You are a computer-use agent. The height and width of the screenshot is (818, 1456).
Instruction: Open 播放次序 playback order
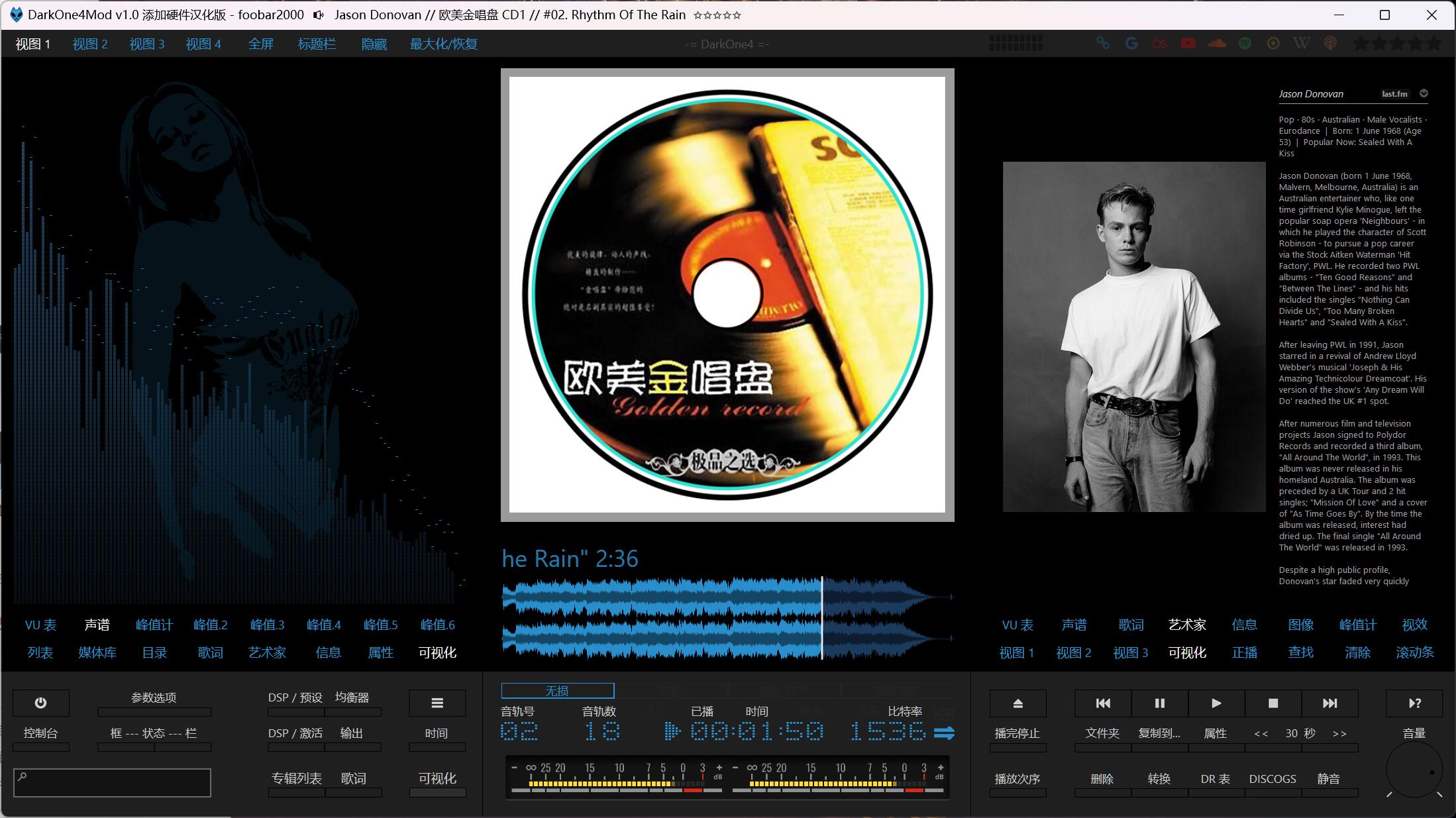point(1017,779)
